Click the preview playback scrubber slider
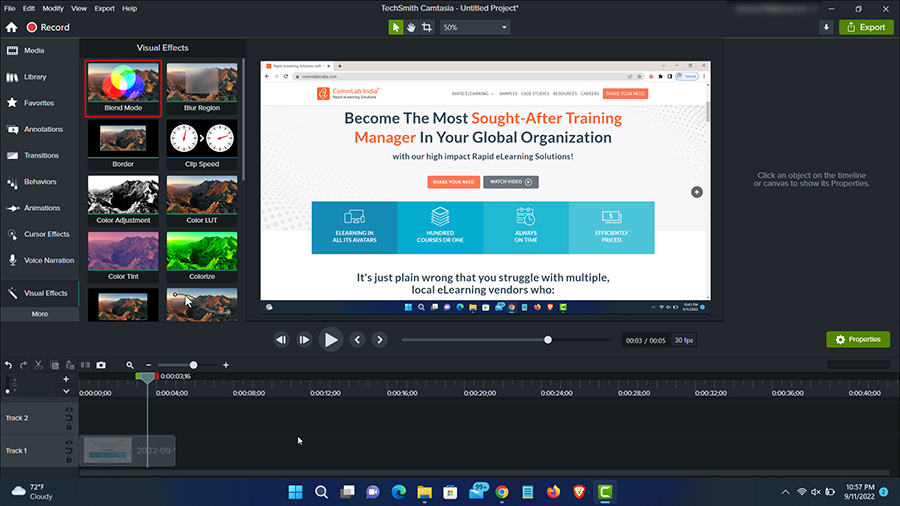The image size is (900, 506). click(507, 340)
